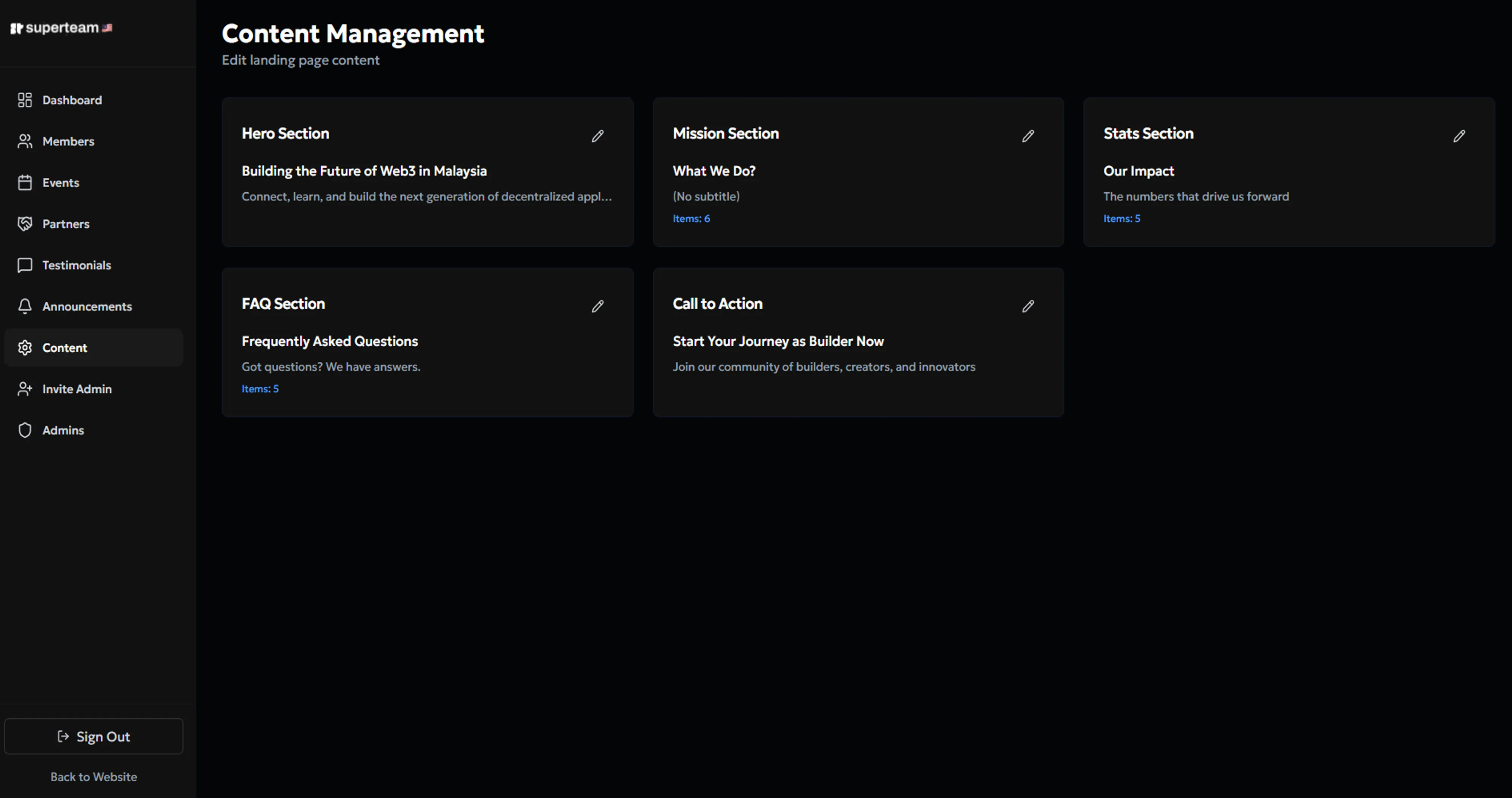Click 'Building the Future of Web3 in Malaysia'

pos(364,171)
